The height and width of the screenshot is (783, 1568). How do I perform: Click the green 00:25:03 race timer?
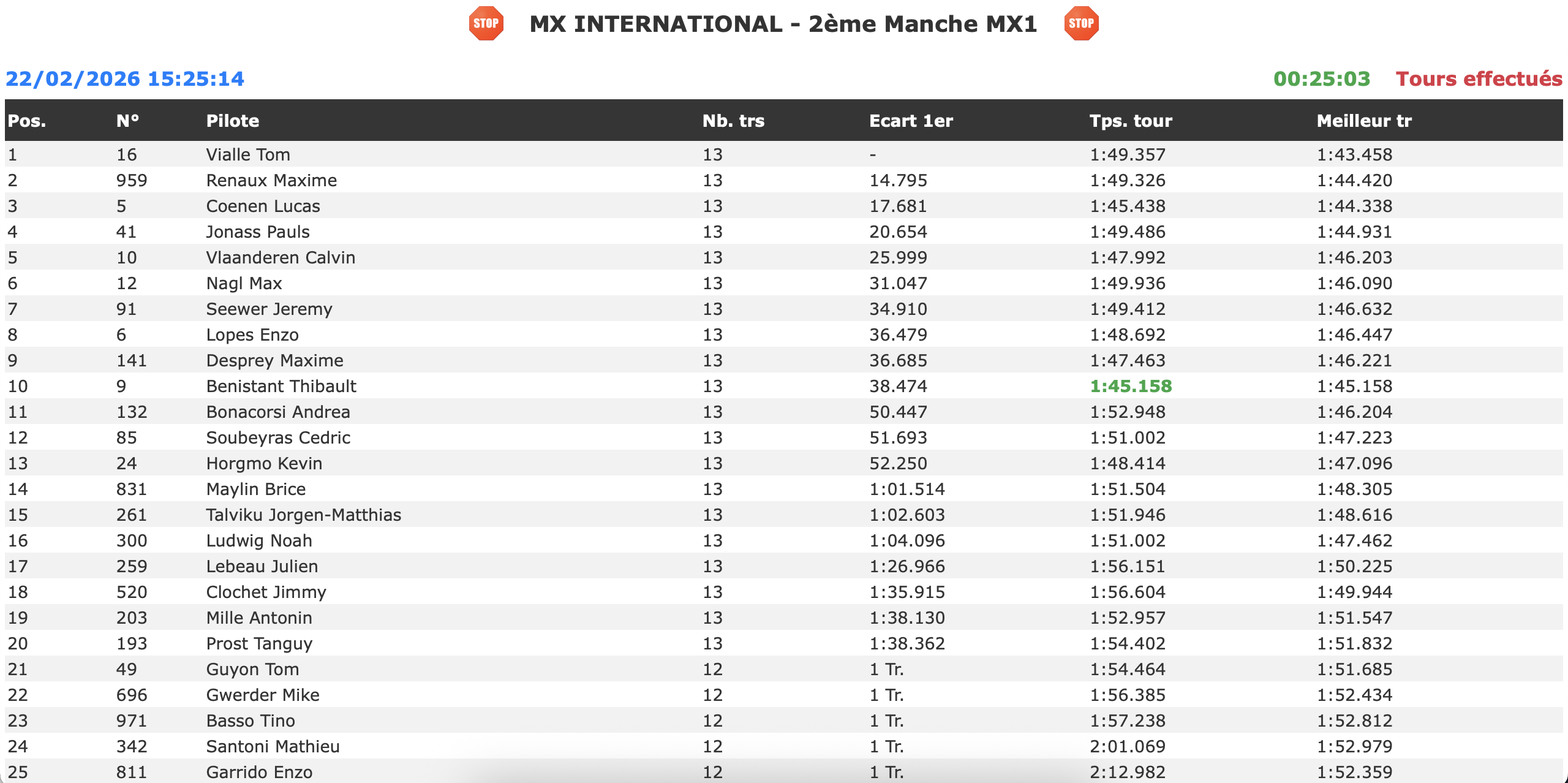tap(1321, 79)
